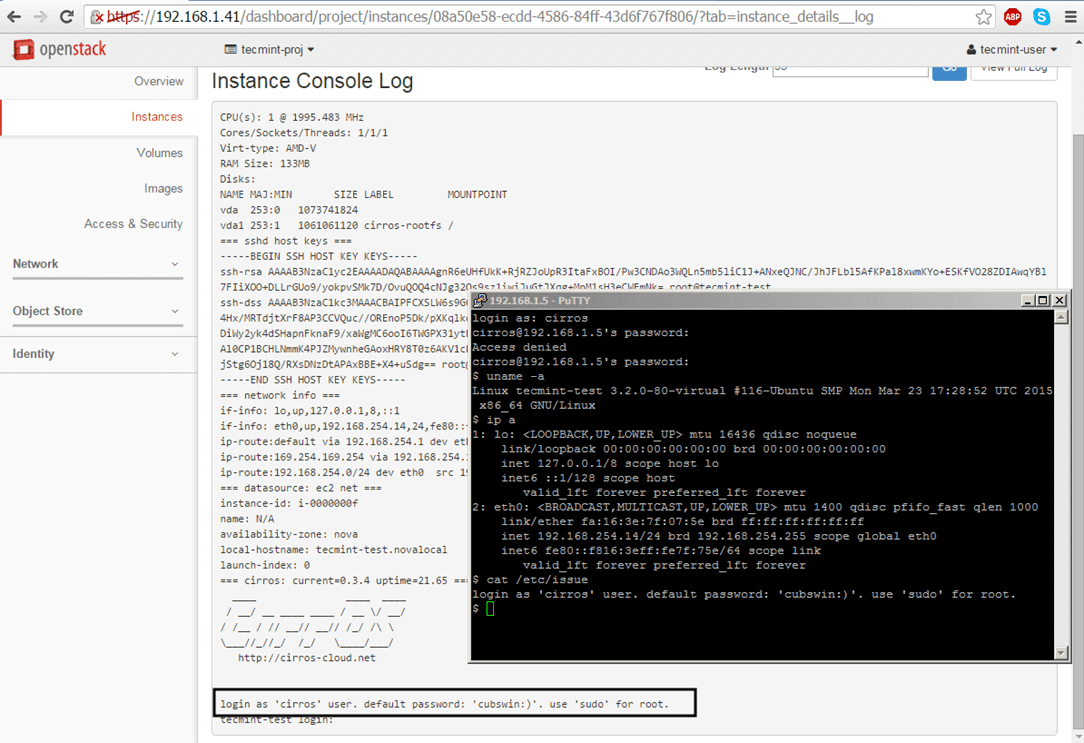The image size is (1084, 743).
Task: Click the PuTTY terminal cursor prompt
Action: (489, 608)
